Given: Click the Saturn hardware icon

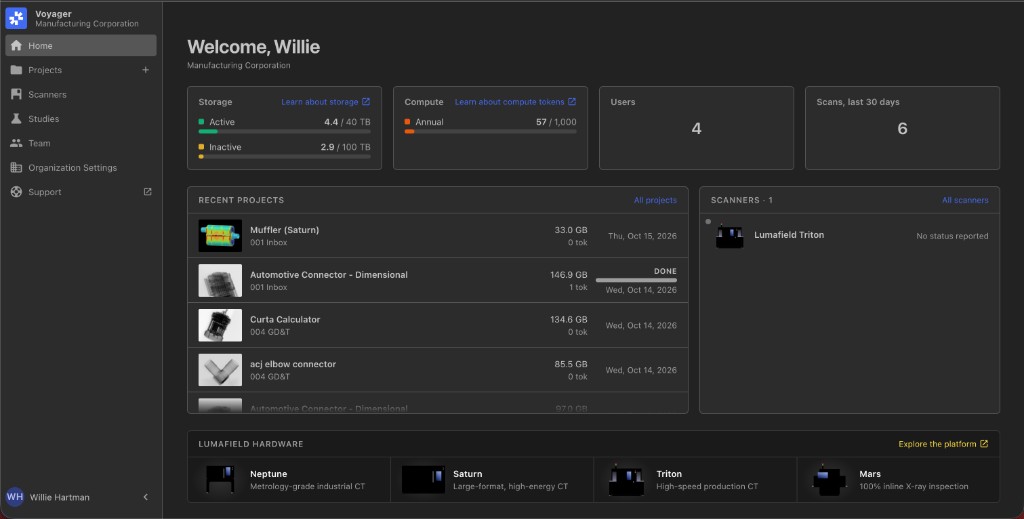Looking at the screenshot, I should (x=423, y=480).
